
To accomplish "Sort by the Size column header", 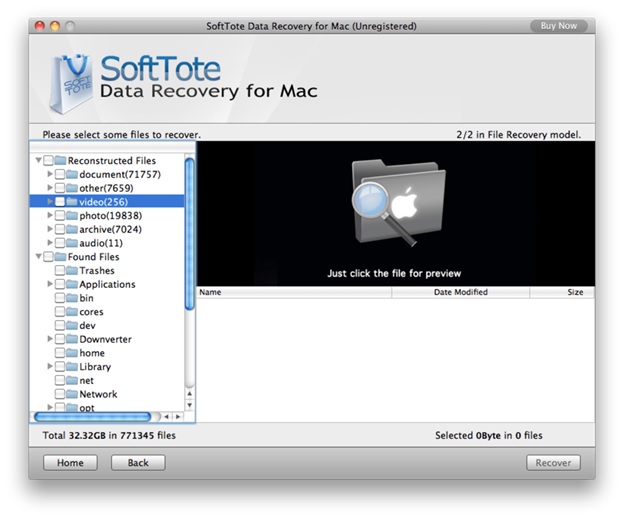I will click(562, 292).
